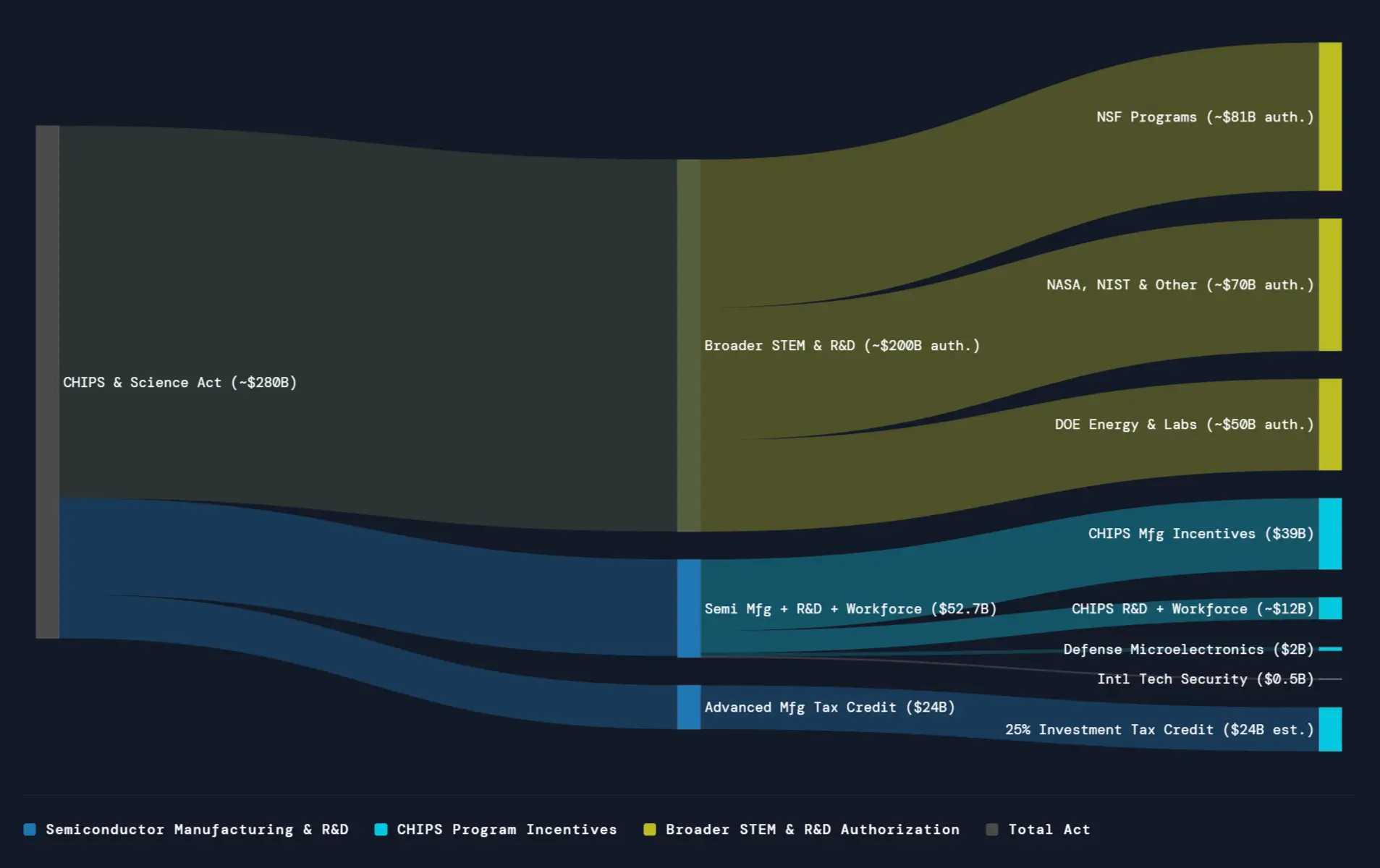
Task: Expand the Broader STEM & R&D node
Action: coord(686,345)
